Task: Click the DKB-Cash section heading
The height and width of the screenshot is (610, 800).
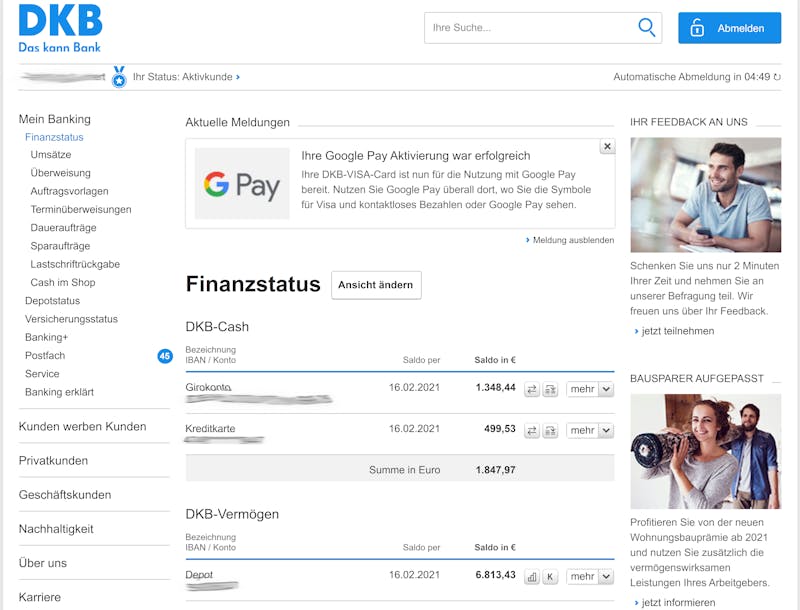Action: (x=217, y=327)
